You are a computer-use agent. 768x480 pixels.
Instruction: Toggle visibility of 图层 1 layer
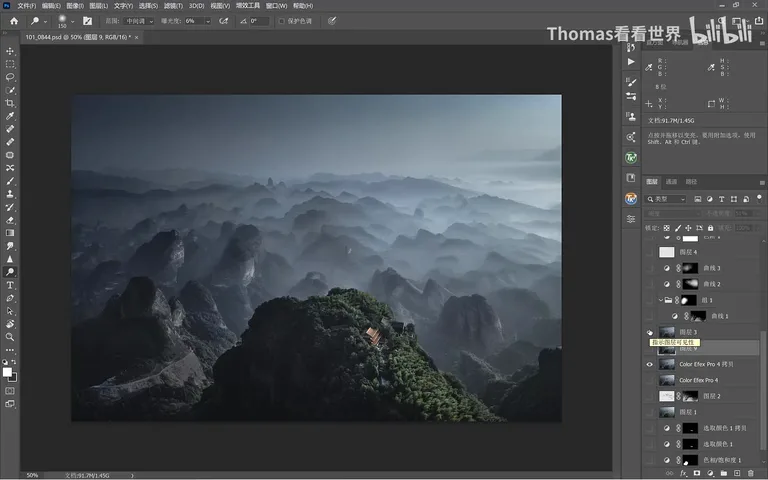tap(649, 412)
